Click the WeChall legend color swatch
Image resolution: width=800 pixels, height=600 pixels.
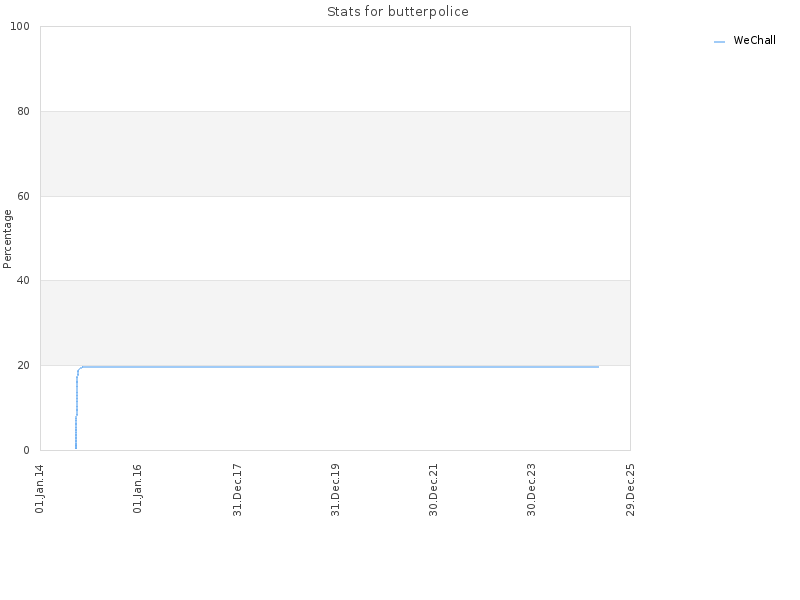[x=719, y=42]
